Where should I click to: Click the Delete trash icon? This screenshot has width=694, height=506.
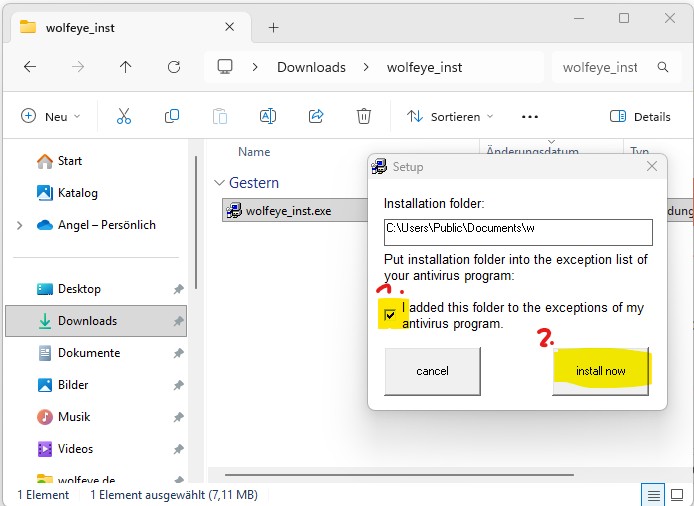364,117
